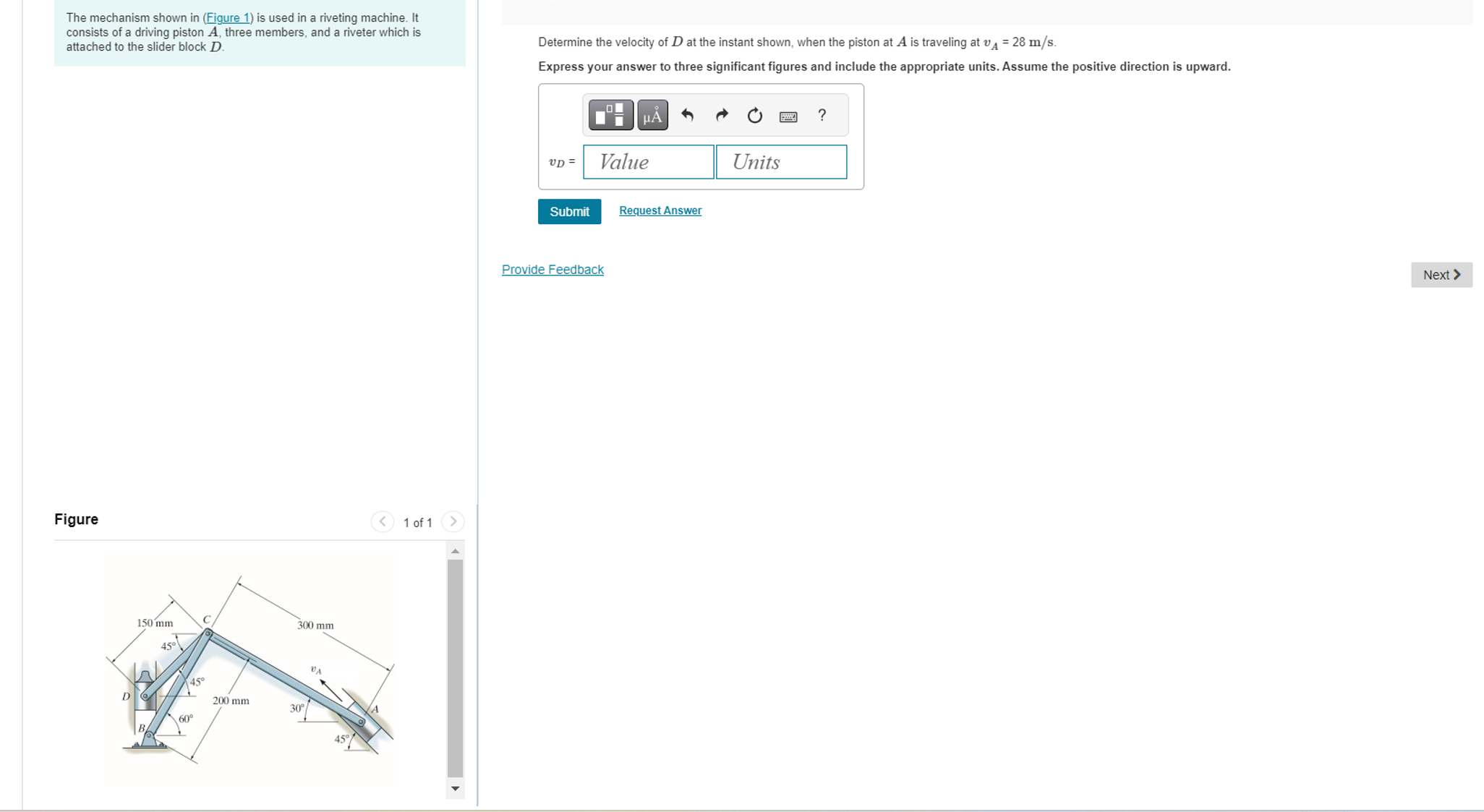
Task: Click the redo arrow icon
Action: point(721,116)
